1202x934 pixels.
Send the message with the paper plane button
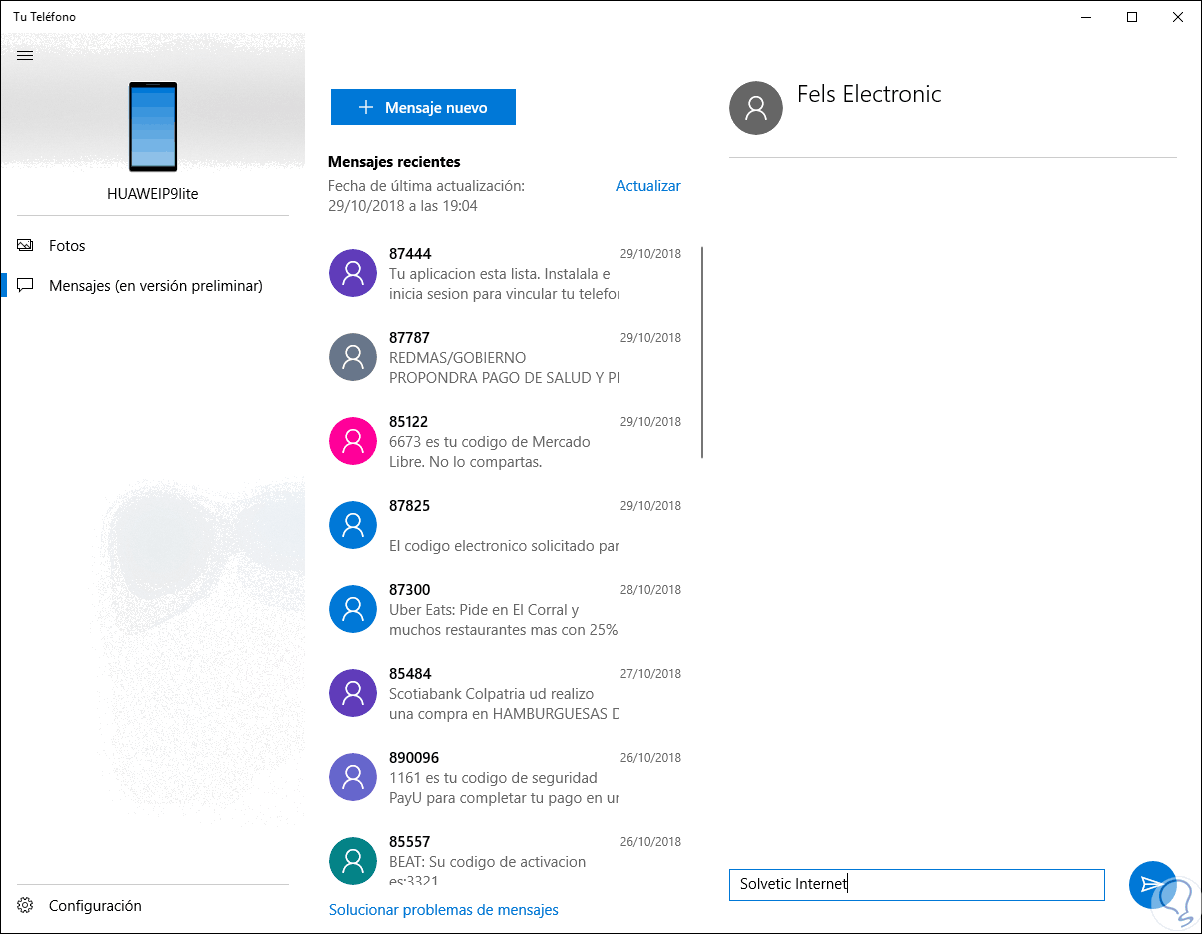click(x=1152, y=885)
